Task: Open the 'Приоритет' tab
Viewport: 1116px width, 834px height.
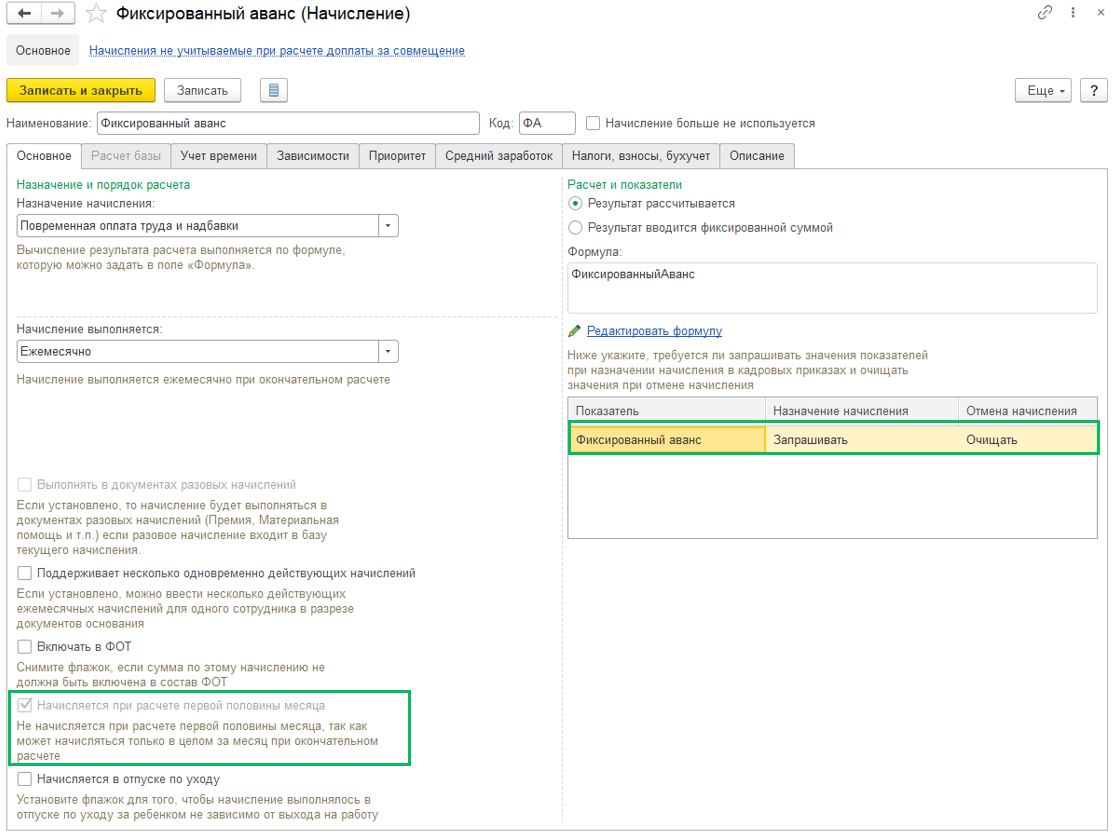Action: (x=397, y=156)
